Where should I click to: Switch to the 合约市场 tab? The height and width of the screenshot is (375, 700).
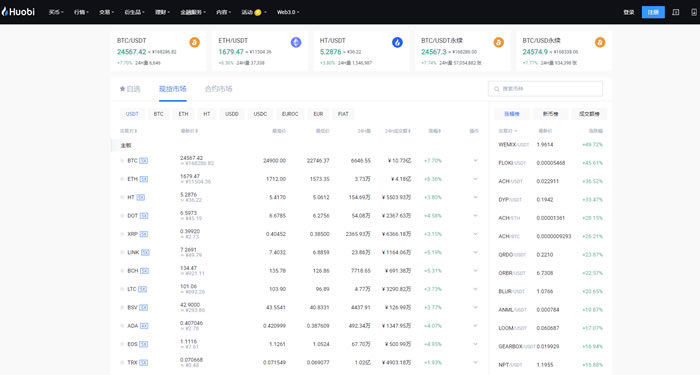point(218,89)
